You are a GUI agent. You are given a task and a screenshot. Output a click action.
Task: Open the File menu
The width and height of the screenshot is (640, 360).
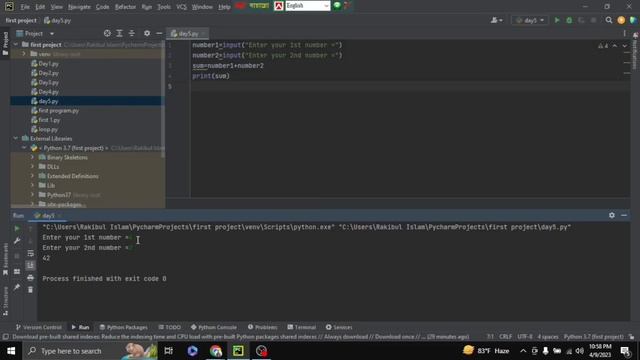pyautogui.click(x=25, y=7)
